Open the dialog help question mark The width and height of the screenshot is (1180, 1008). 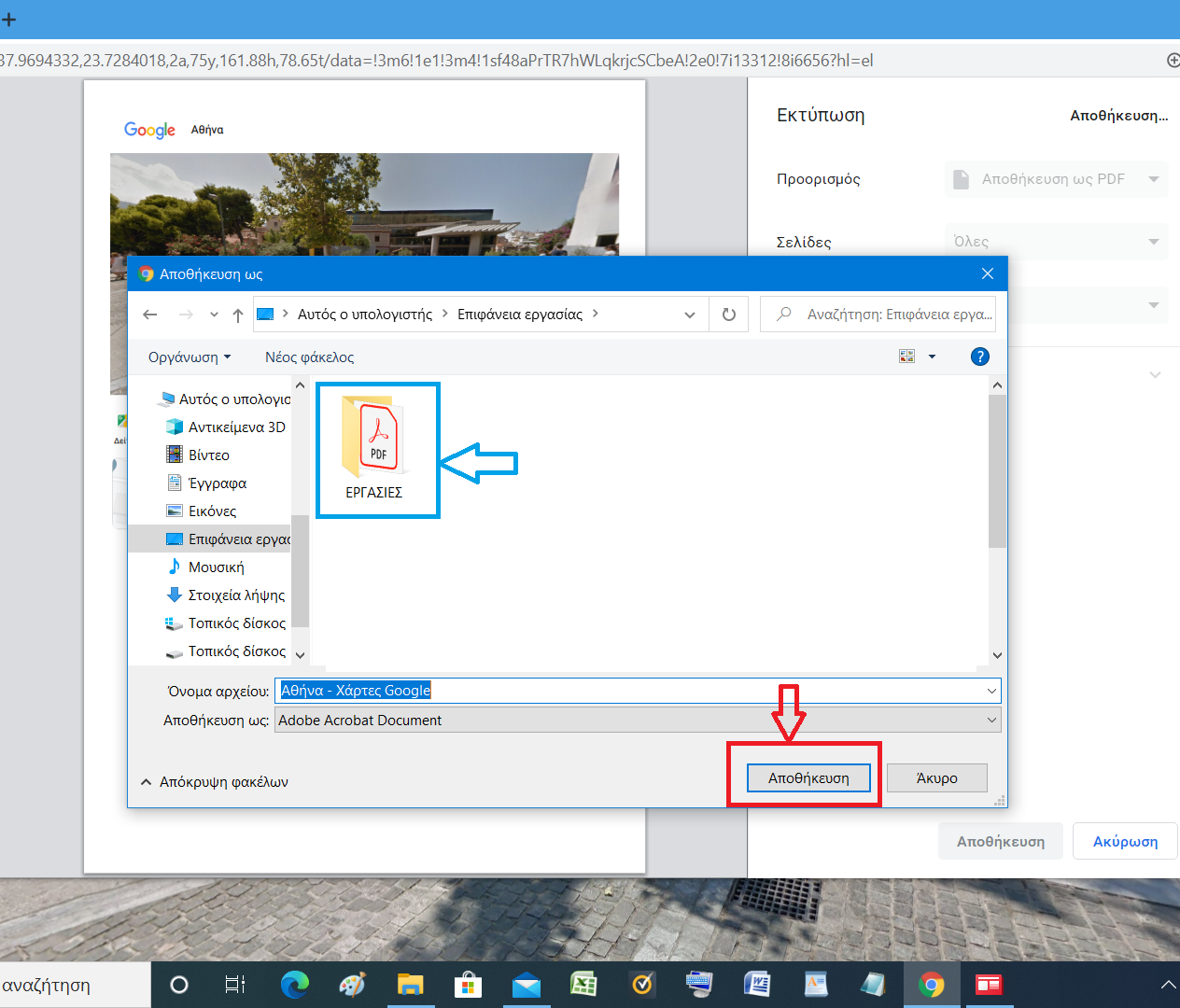pyautogui.click(x=979, y=357)
